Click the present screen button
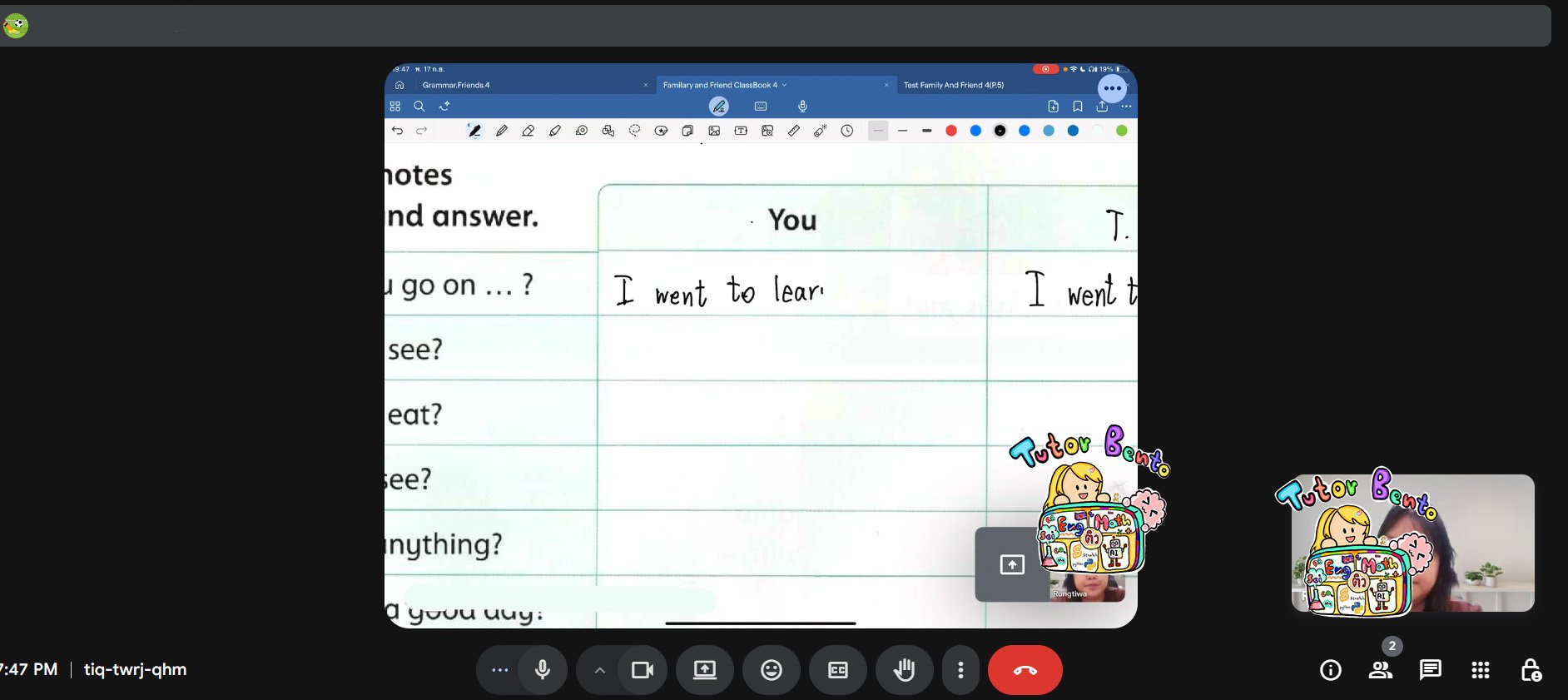Screen dimensions: 1568x700 click(x=705, y=670)
